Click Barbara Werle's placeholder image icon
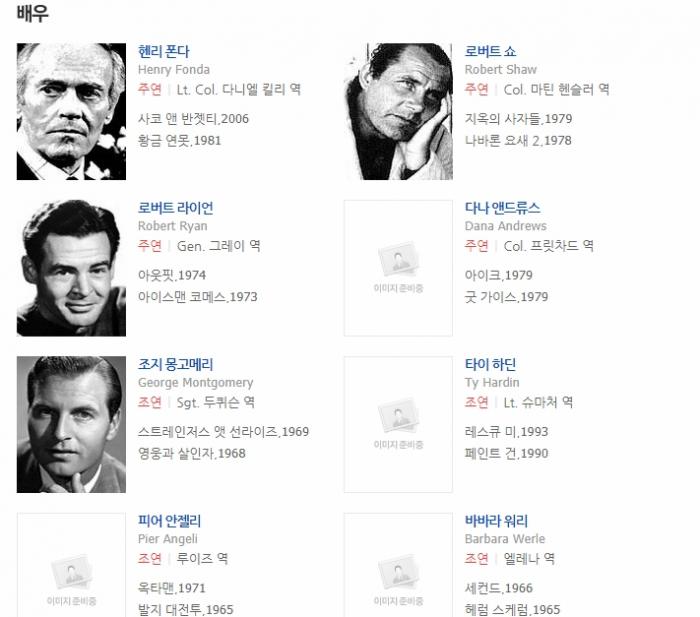The width and height of the screenshot is (700, 617). tap(398, 572)
